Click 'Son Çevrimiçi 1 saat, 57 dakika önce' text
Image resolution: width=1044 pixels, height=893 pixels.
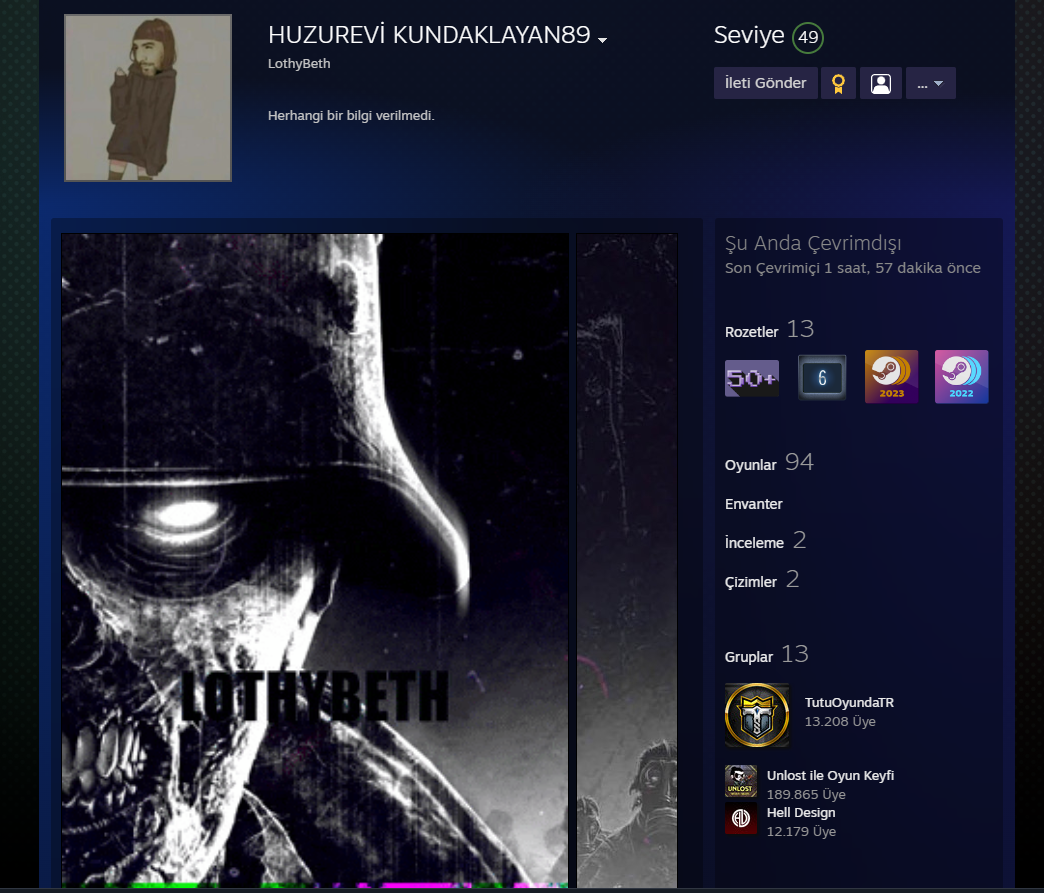(852, 268)
